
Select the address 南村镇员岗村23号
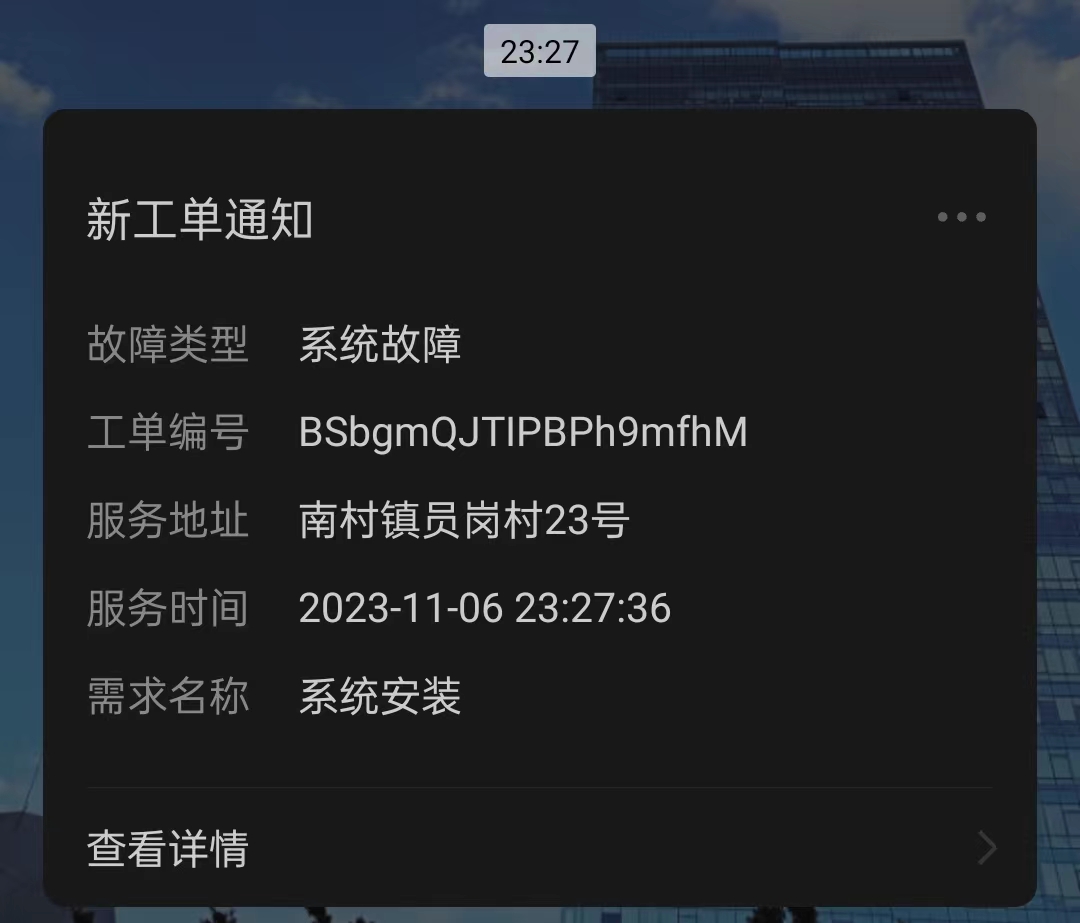[x=464, y=520]
